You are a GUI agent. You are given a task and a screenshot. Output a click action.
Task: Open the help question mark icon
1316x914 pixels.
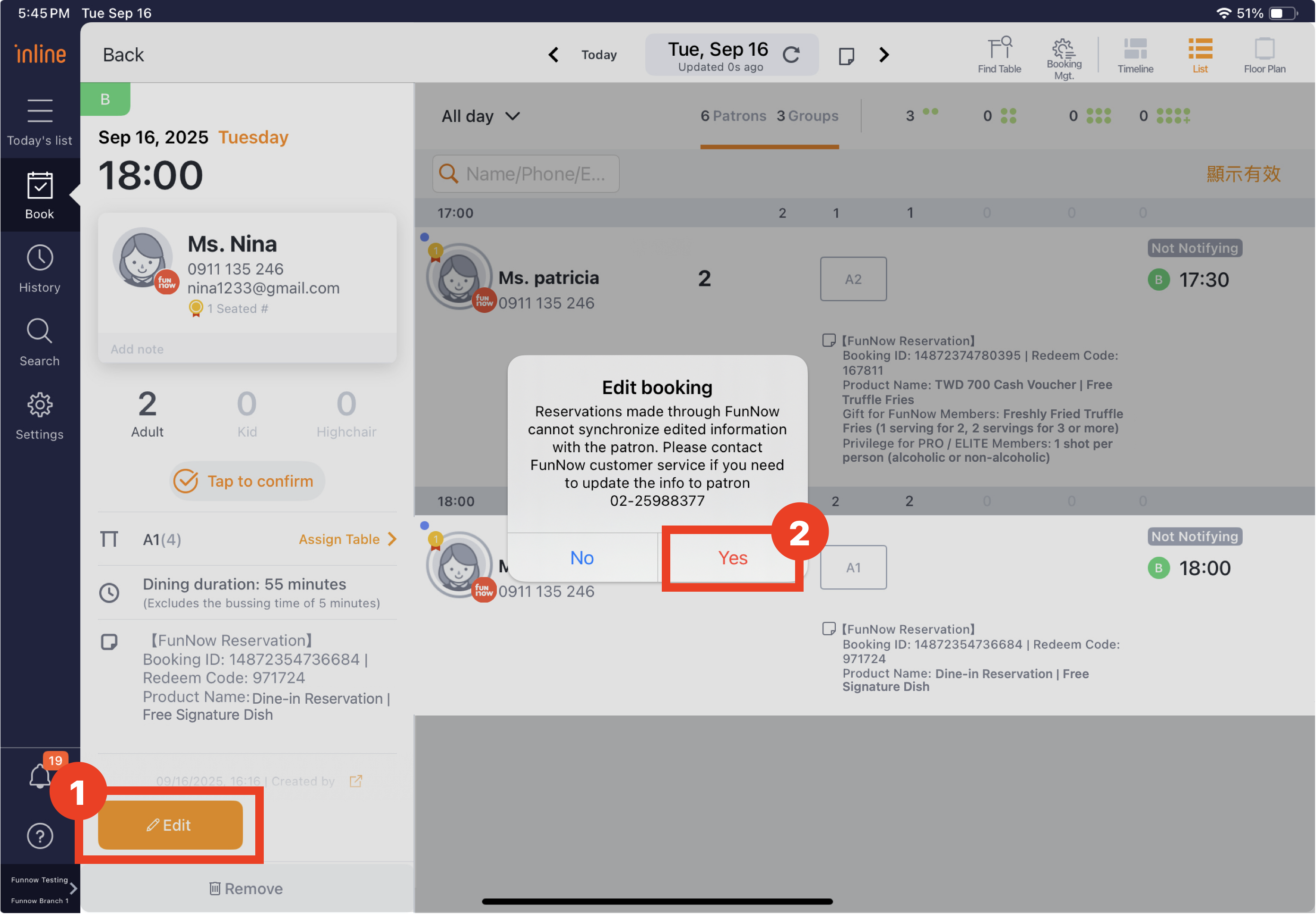point(40,836)
